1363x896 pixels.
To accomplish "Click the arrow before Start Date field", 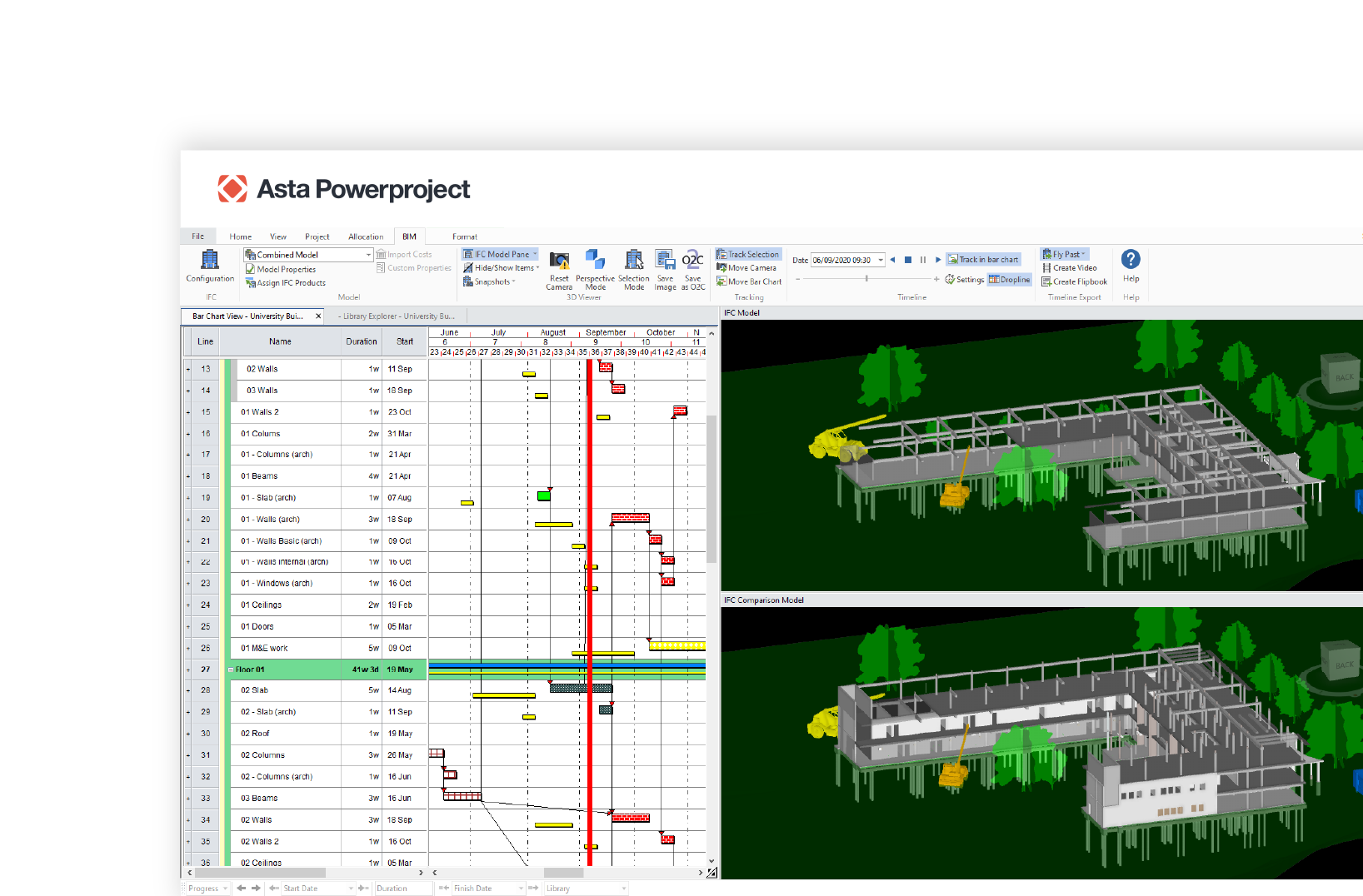I will [x=273, y=889].
